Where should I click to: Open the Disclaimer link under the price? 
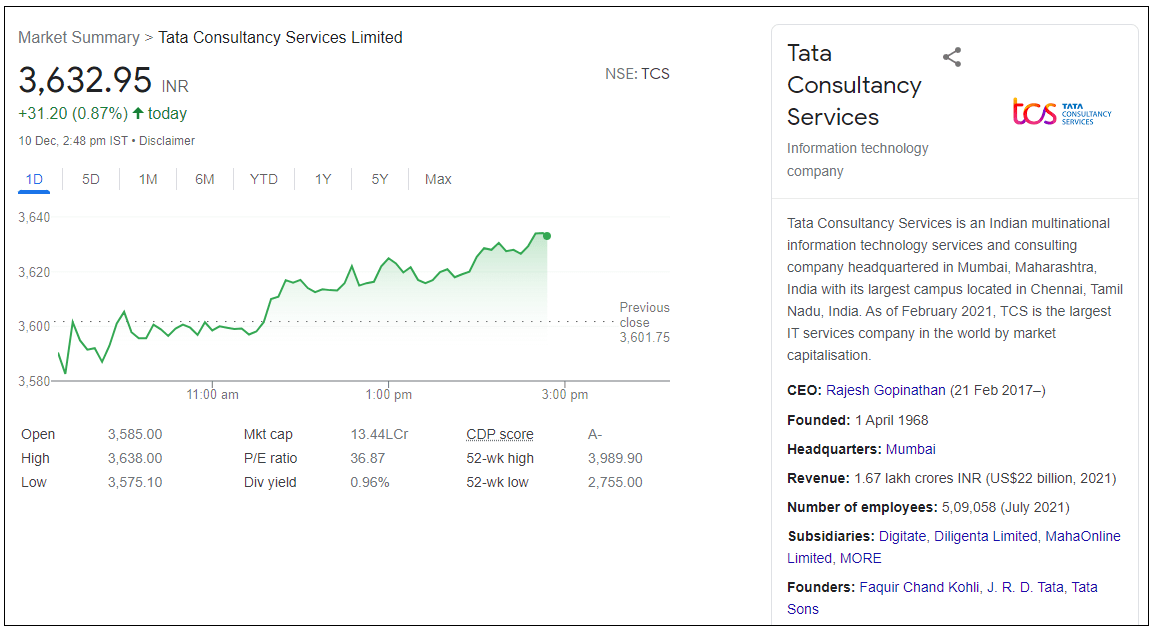[167, 141]
